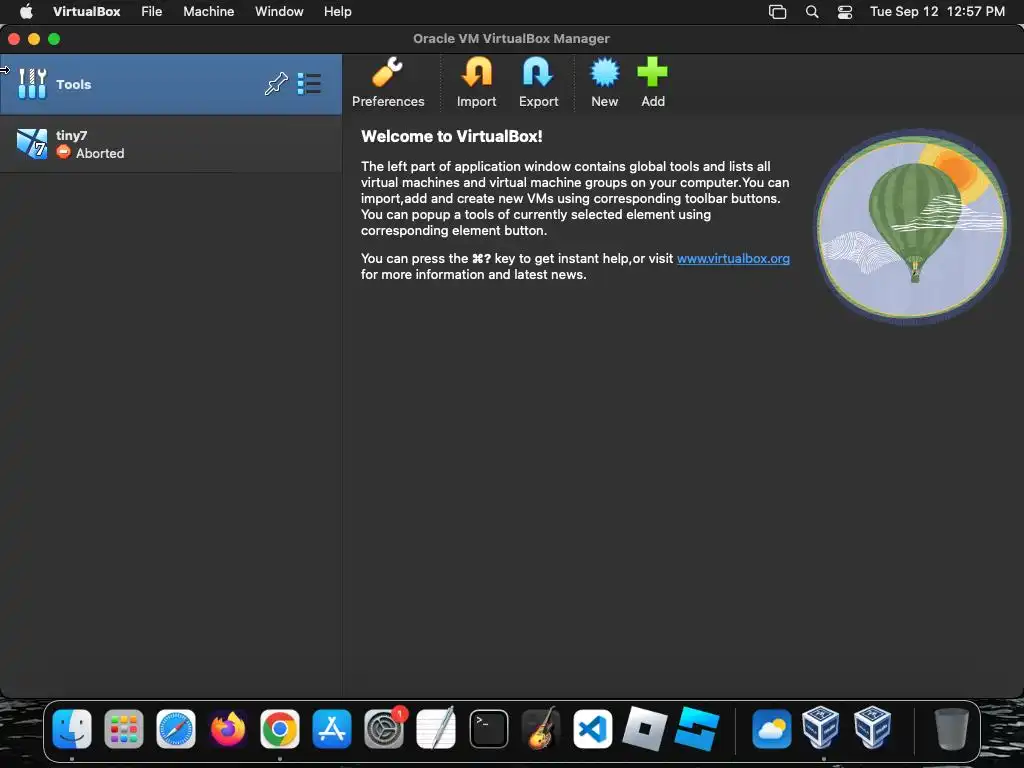Image resolution: width=1024 pixels, height=768 pixels.
Task: Open Launchpad from the Dock
Action: click(123, 729)
